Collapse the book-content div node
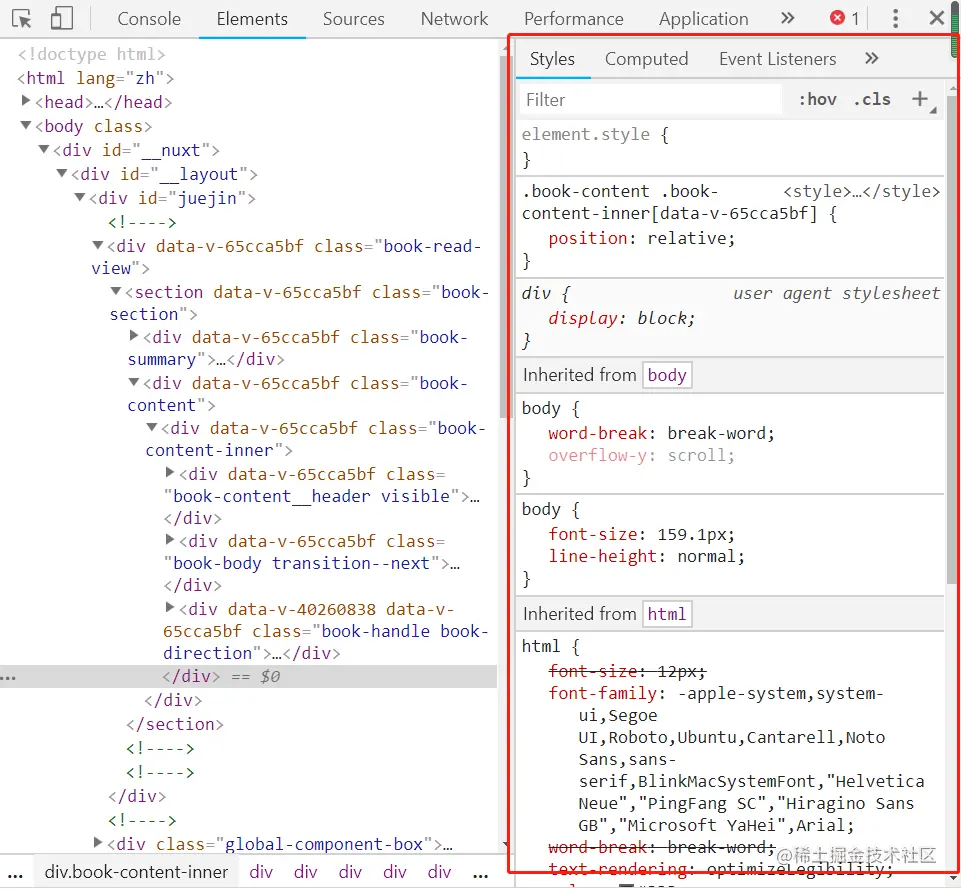This screenshot has height=890, width=961. (134, 382)
